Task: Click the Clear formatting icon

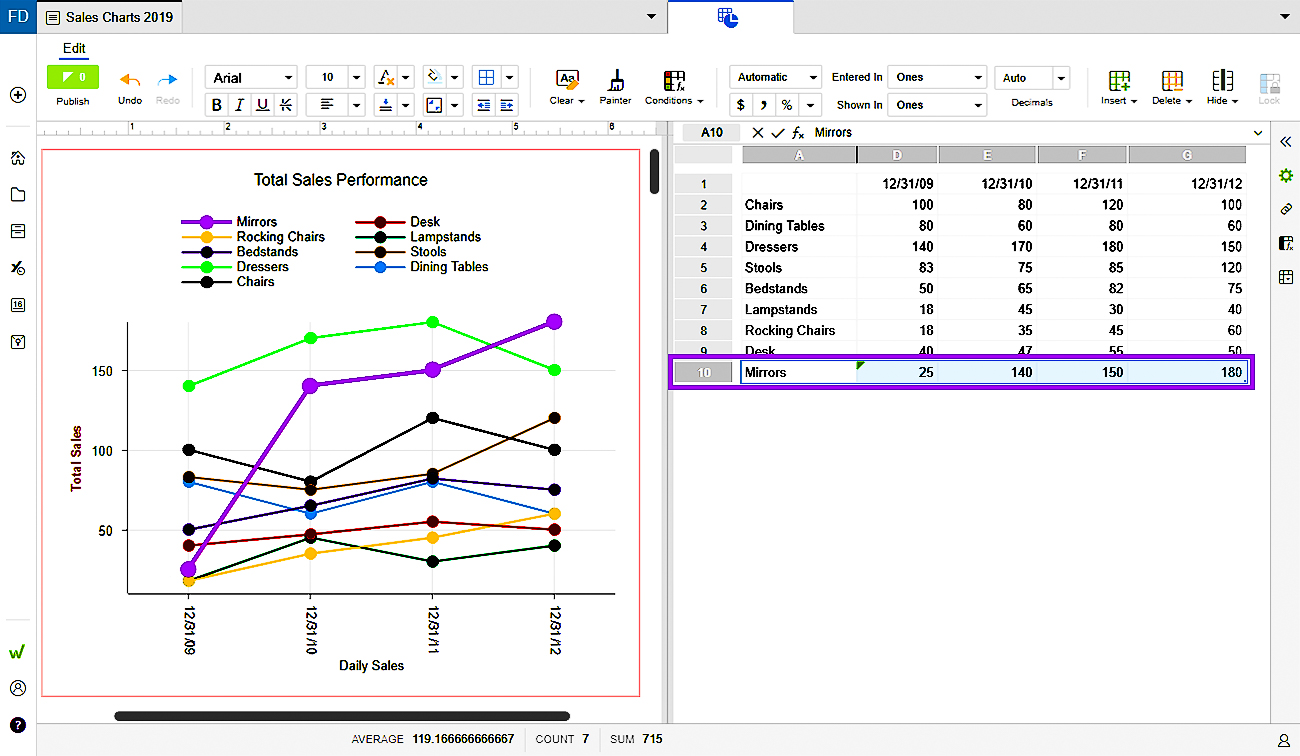Action: click(567, 81)
